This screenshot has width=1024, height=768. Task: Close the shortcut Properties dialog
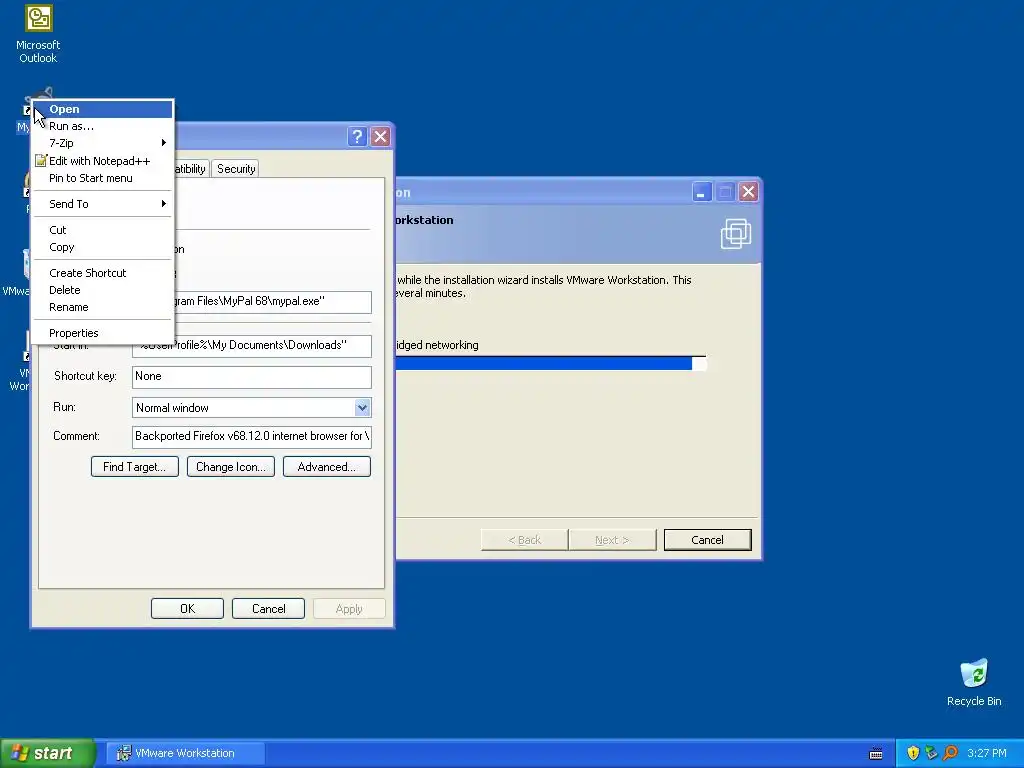coord(380,136)
